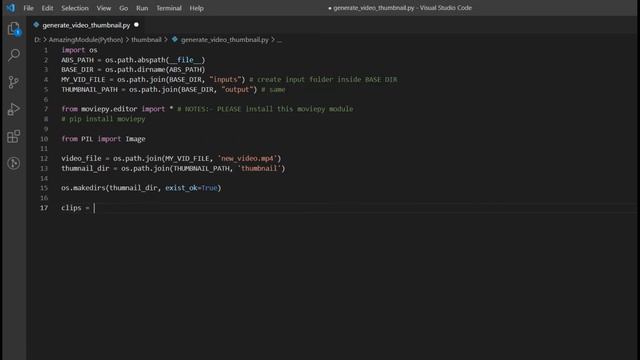Click the '# pip install moviepy' comment
This screenshot has height=360, width=640.
(x=103, y=119)
